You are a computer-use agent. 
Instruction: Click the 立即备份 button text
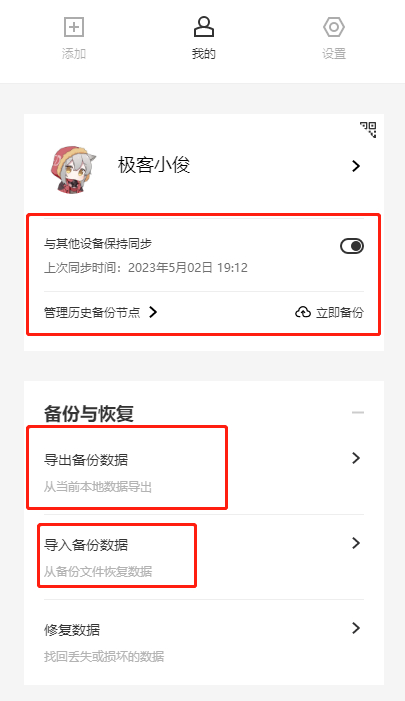pyautogui.click(x=340, y=312)
